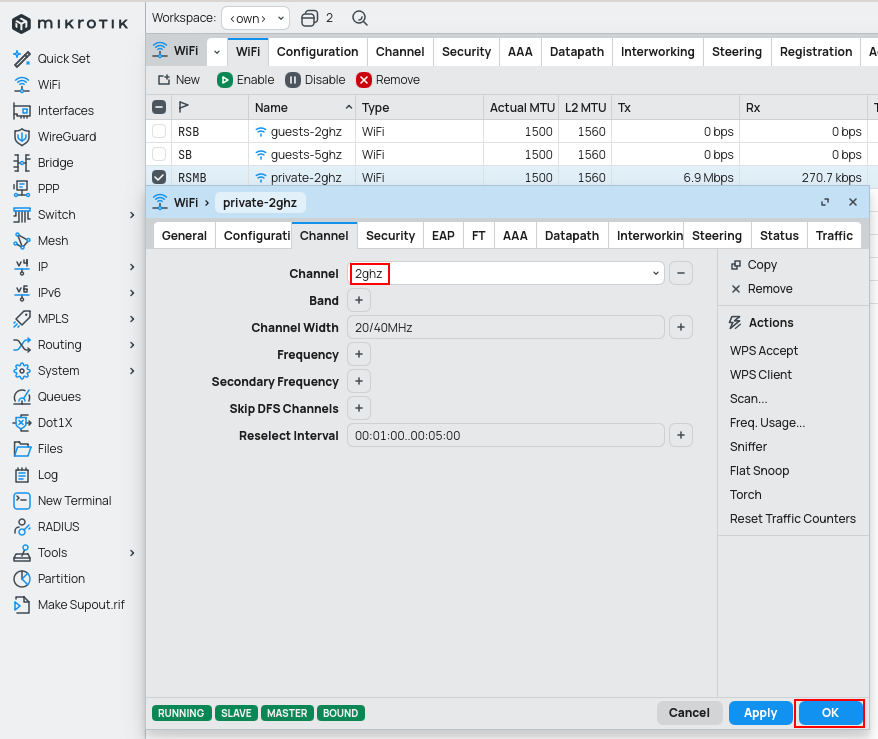
Task: Expand the Tools submenu
Action: pos(132,553)
